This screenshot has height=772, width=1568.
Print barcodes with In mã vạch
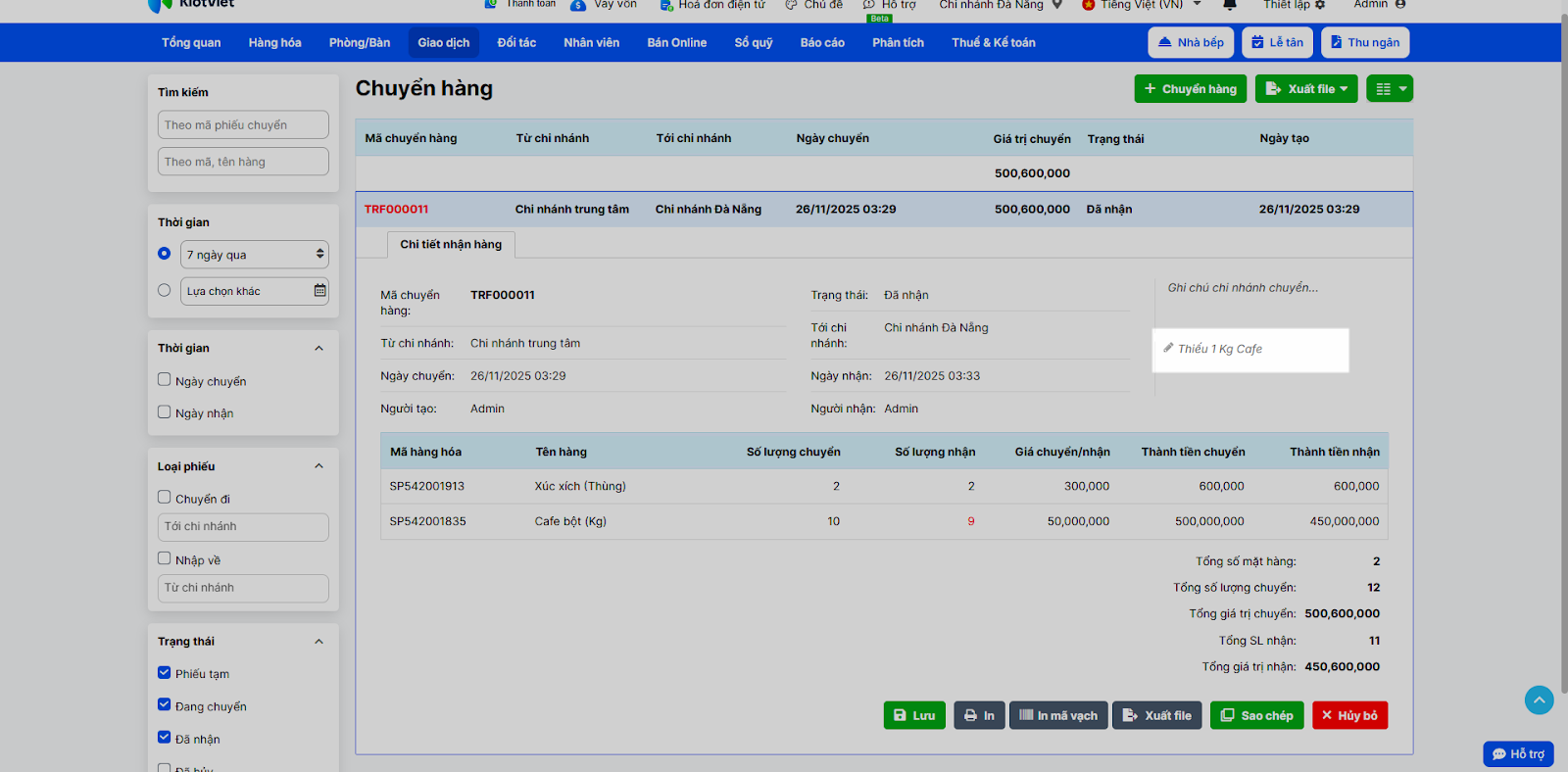click(x=1058, y=715)
